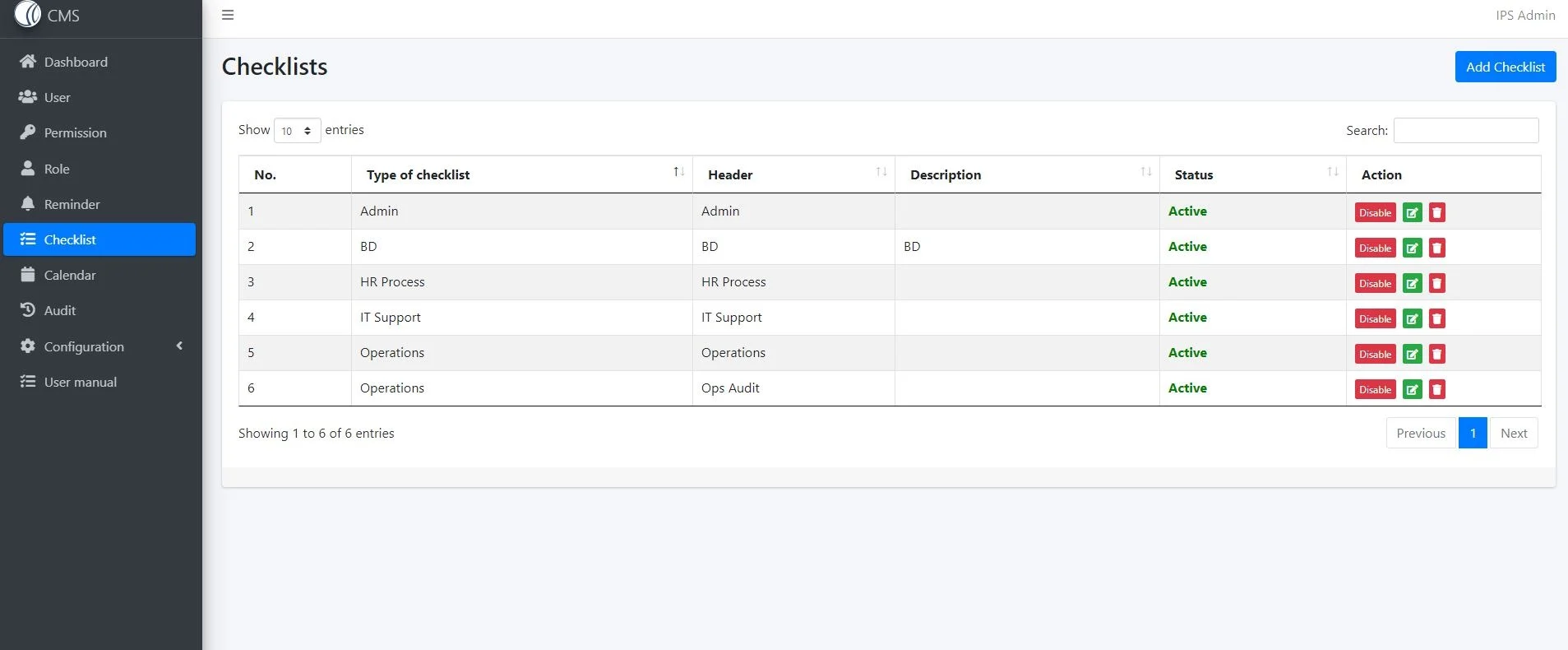Sort by Header column arrows

click(x=881, y=172)
